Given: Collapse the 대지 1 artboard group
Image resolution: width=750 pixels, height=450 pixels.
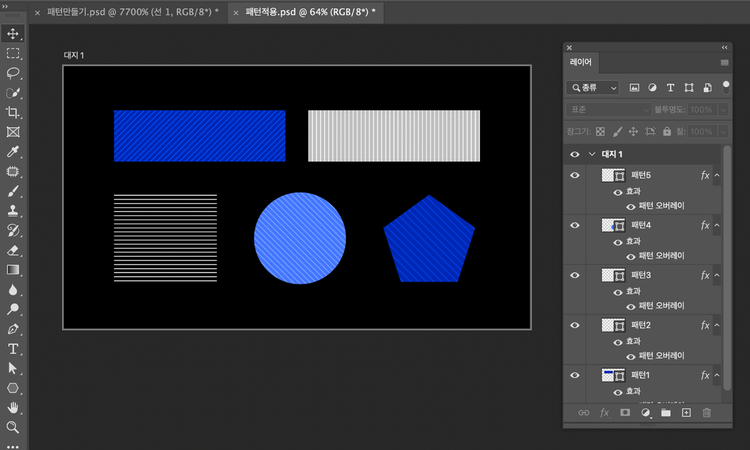Looking at the screenshot, I should coord(592,154).
